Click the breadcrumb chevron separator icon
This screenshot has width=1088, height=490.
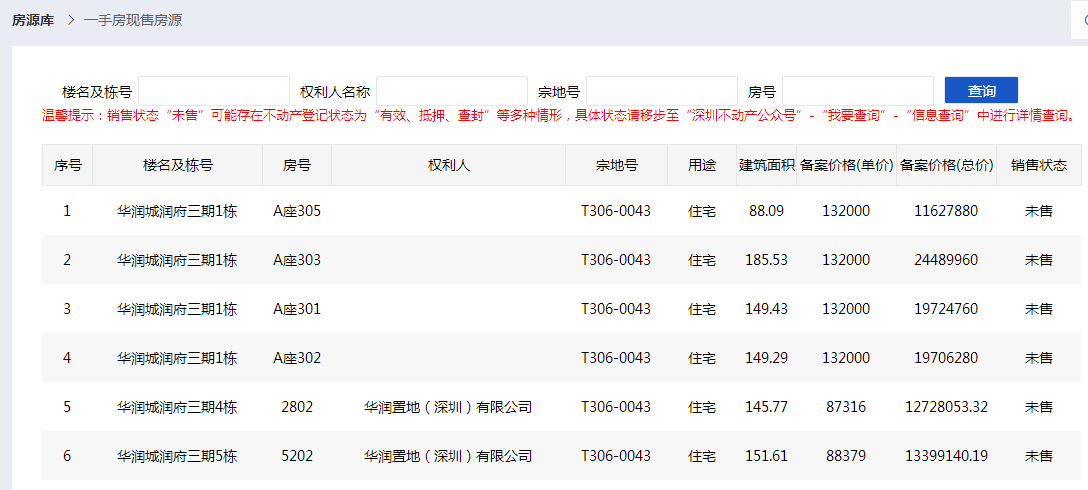tap(70, 20)
